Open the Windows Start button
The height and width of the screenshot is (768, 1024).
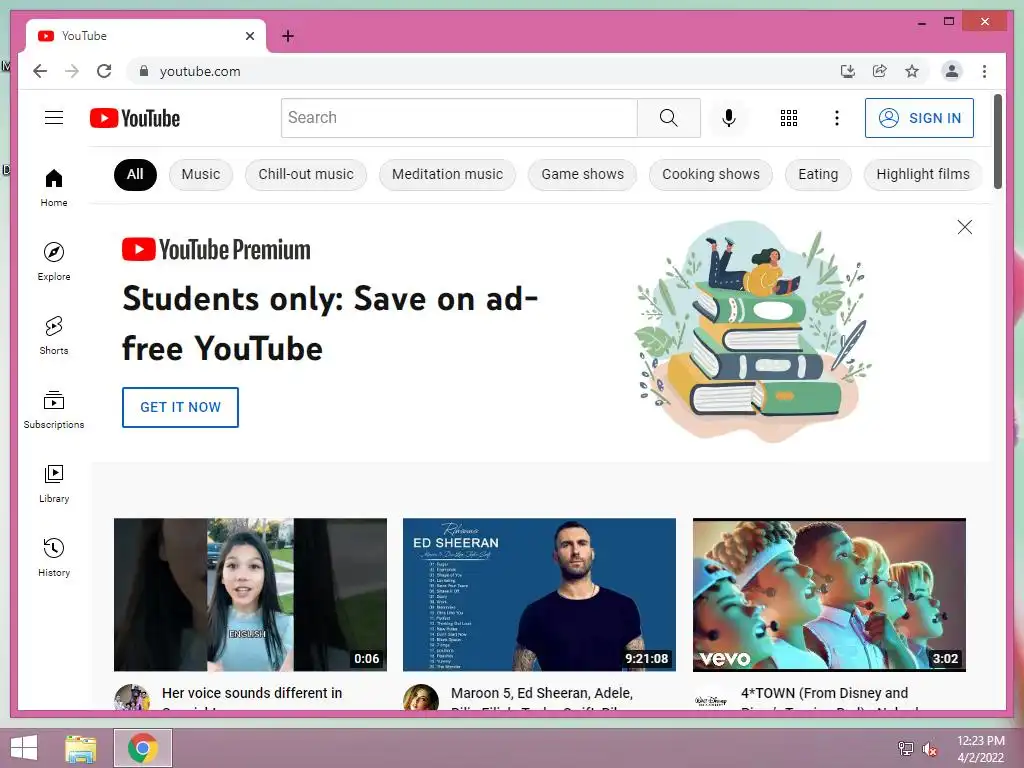tap(24, 748)
